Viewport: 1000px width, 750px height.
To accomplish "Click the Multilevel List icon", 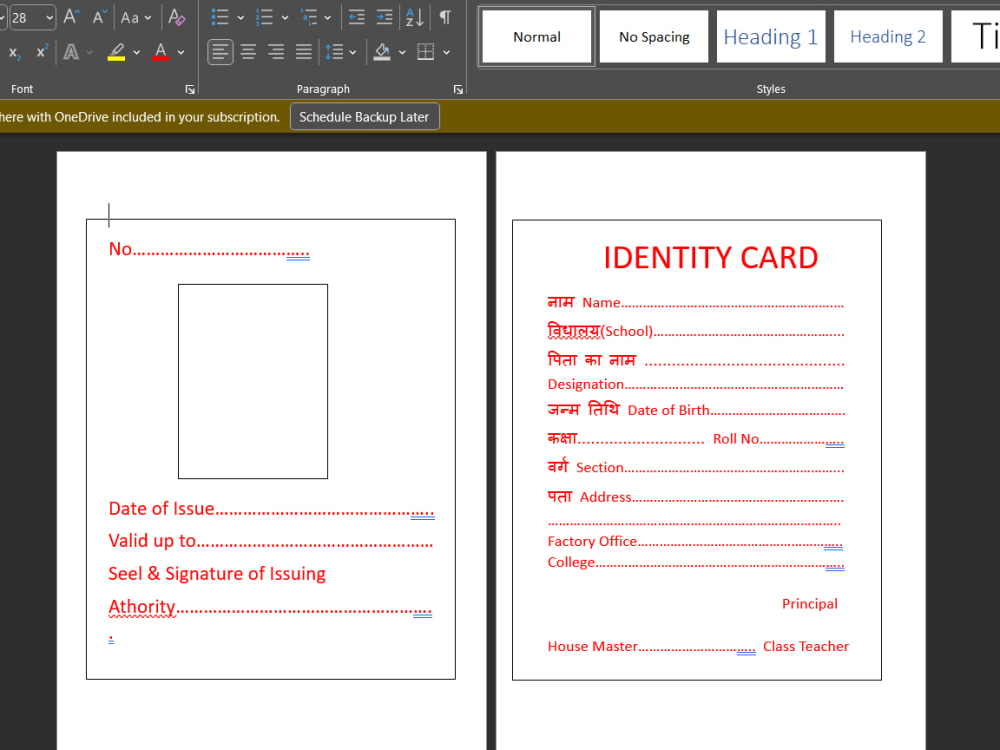I will click(x=309, y=17).
